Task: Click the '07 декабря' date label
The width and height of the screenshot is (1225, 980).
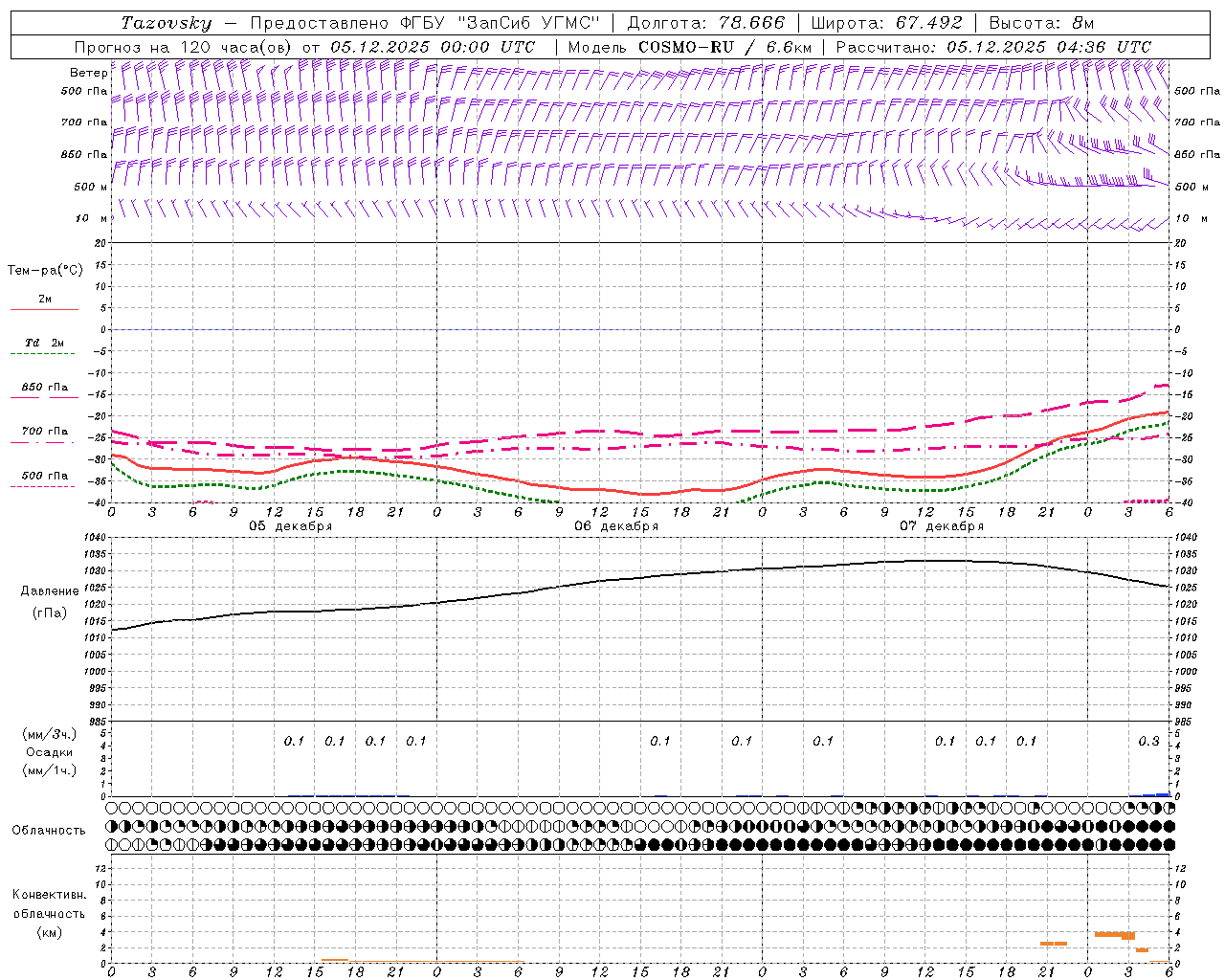Action: pos(942,526)
